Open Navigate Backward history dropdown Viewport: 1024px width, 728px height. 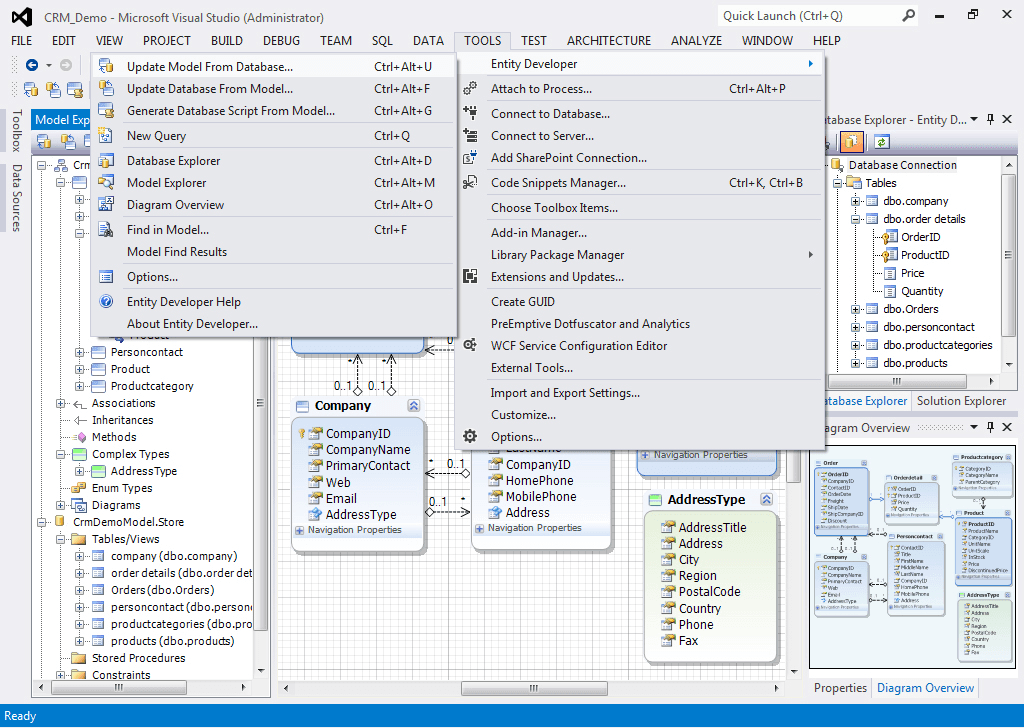click(x=49, y=65)
